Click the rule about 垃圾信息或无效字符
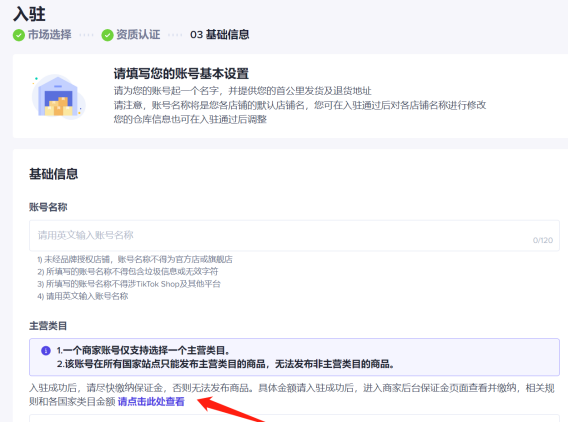This screenshot has height=422, width=568. point(128,272)
